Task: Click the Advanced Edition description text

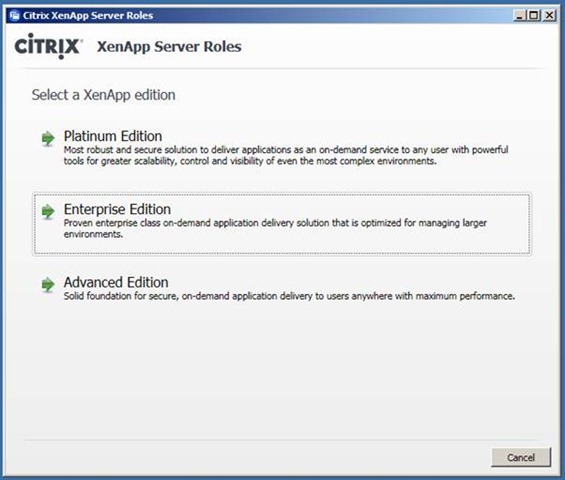Action: coord(289,296)
